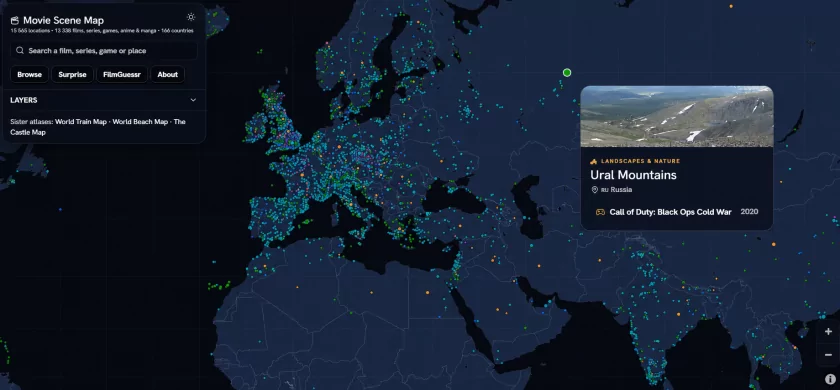Open the About page
The image size is (840, 390).
168,74
